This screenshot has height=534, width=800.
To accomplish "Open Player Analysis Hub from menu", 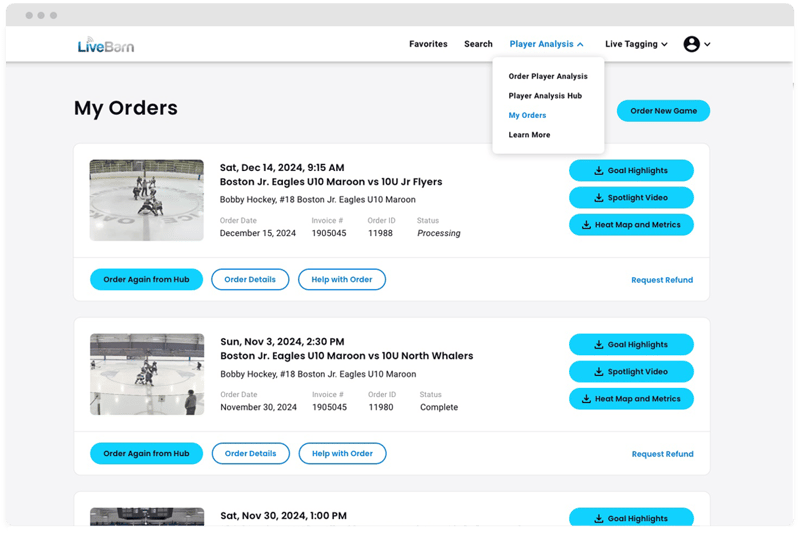I will pos(545,95).
